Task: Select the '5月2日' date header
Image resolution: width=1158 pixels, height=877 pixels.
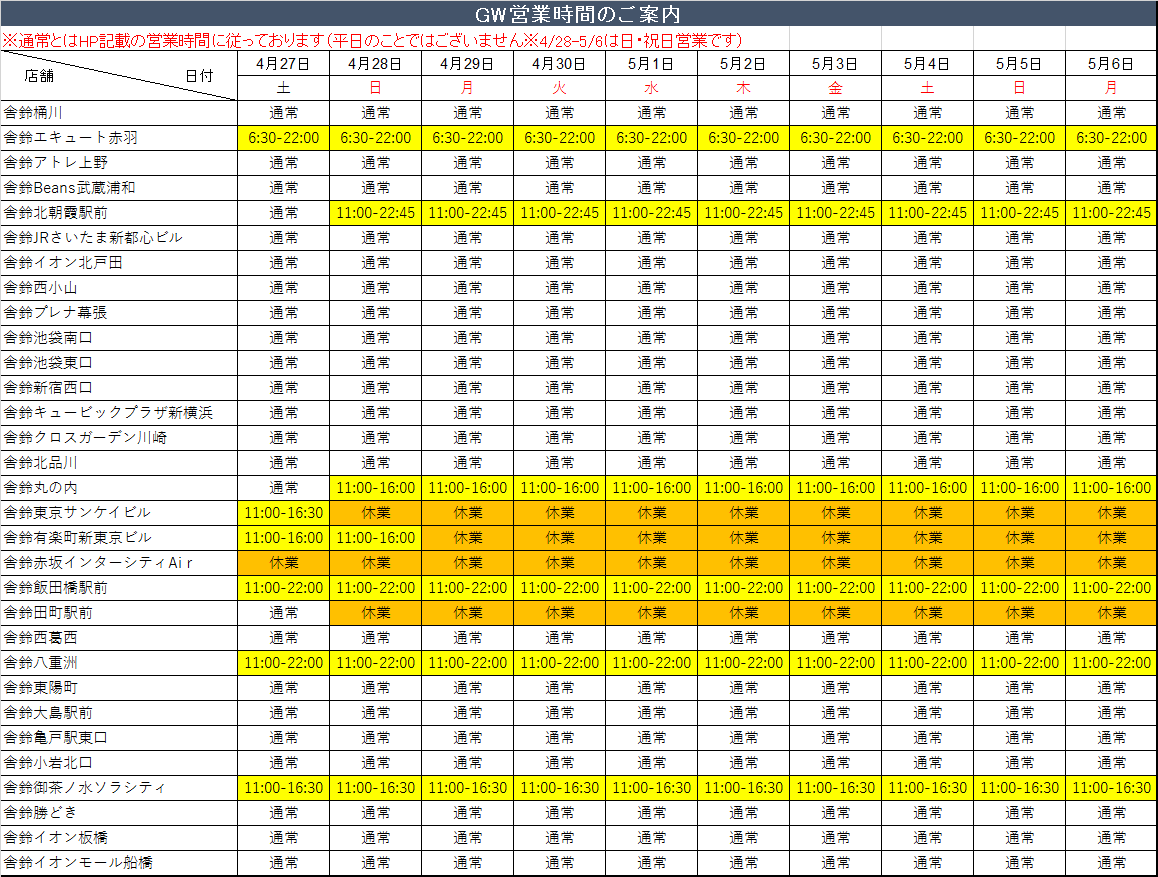Action: [x=743, y=63]
